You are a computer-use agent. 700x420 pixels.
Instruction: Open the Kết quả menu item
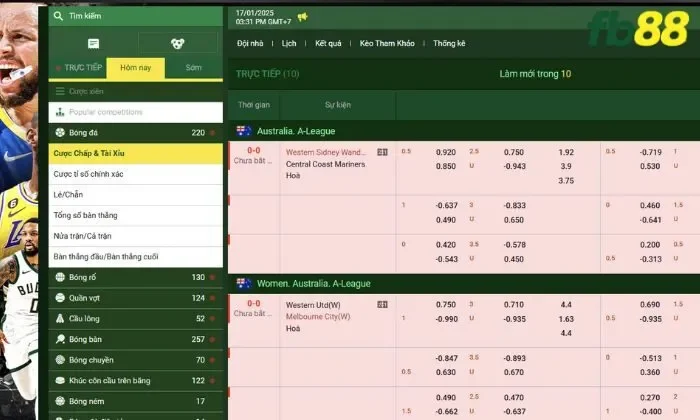[x=328, y=44]
